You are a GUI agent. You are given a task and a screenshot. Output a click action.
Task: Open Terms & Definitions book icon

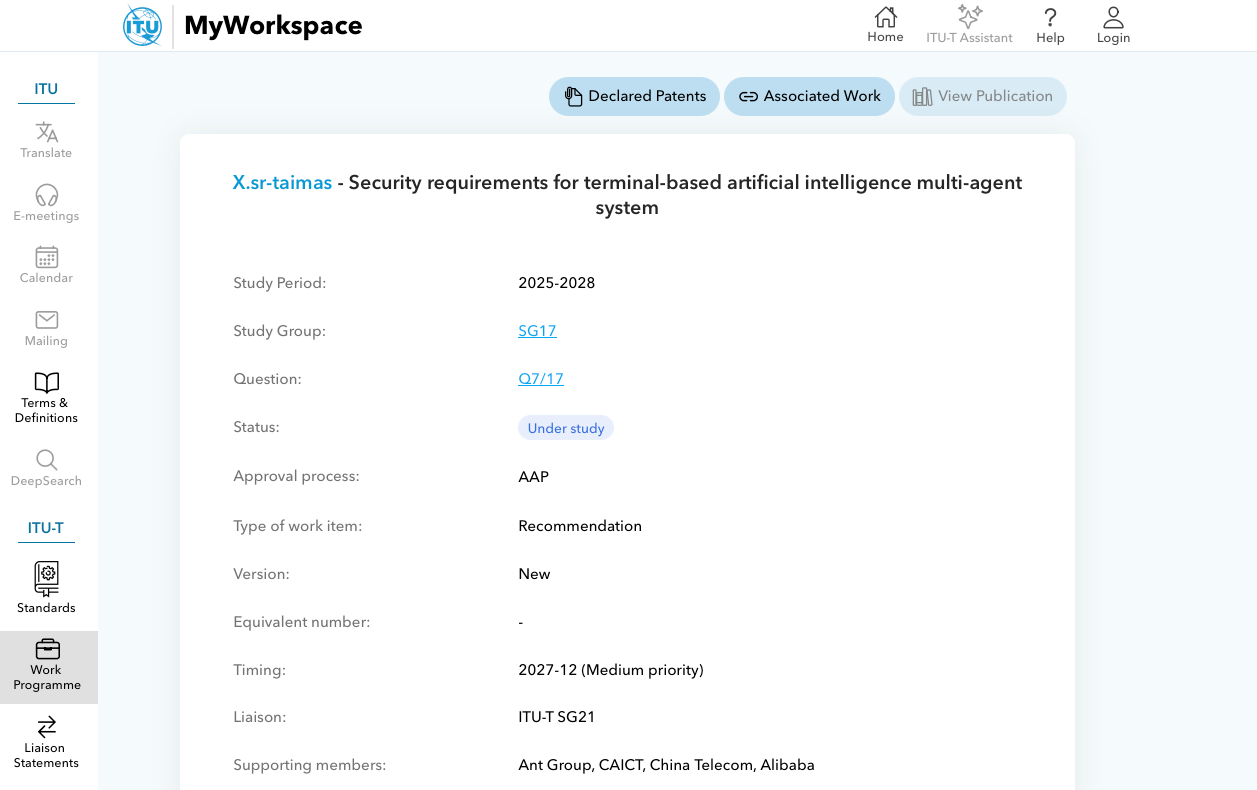(x=46, y=383)
